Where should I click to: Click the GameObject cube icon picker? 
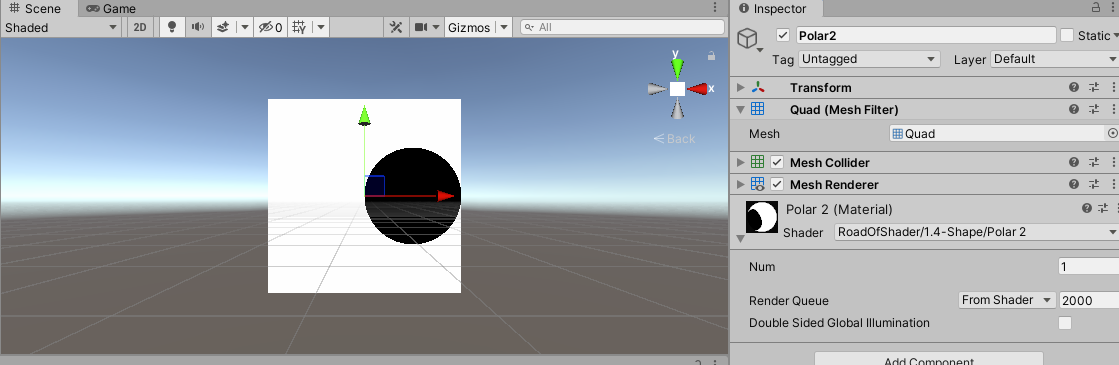(x=747, y=39)
